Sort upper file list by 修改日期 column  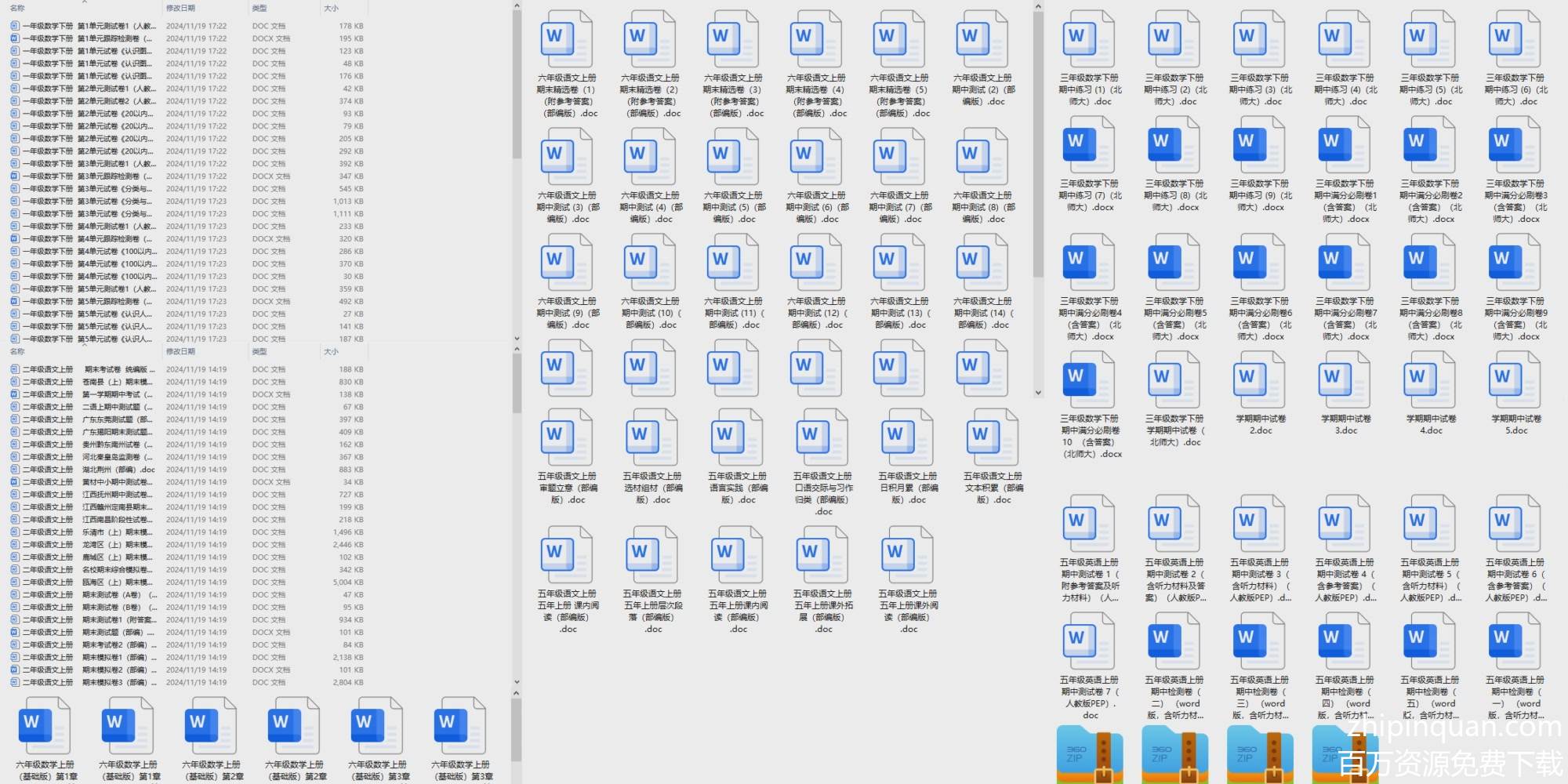180,9
